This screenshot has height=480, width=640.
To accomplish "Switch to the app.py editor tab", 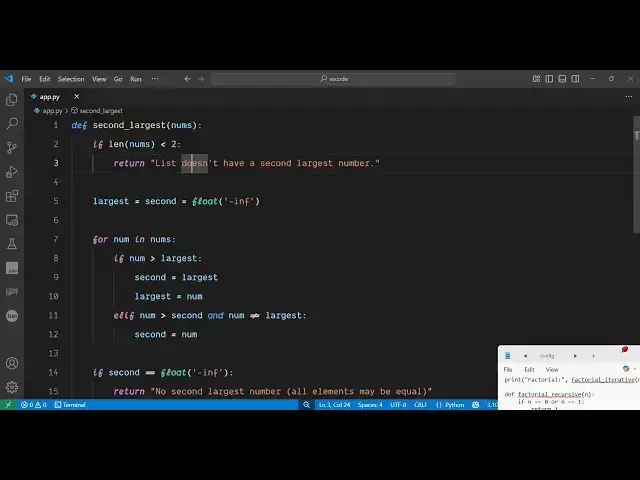I will coord(49,97).
